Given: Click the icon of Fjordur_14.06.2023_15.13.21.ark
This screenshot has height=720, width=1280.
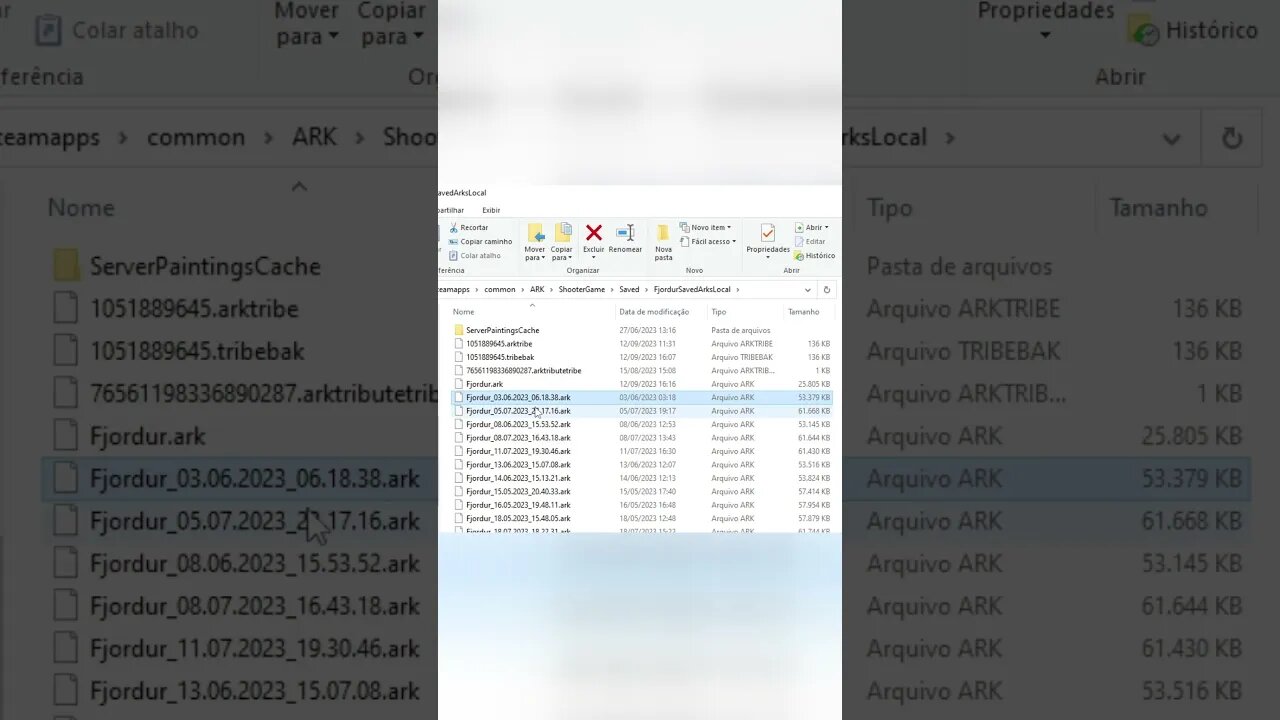Looking at the screenshot, I should click(458, 478).
